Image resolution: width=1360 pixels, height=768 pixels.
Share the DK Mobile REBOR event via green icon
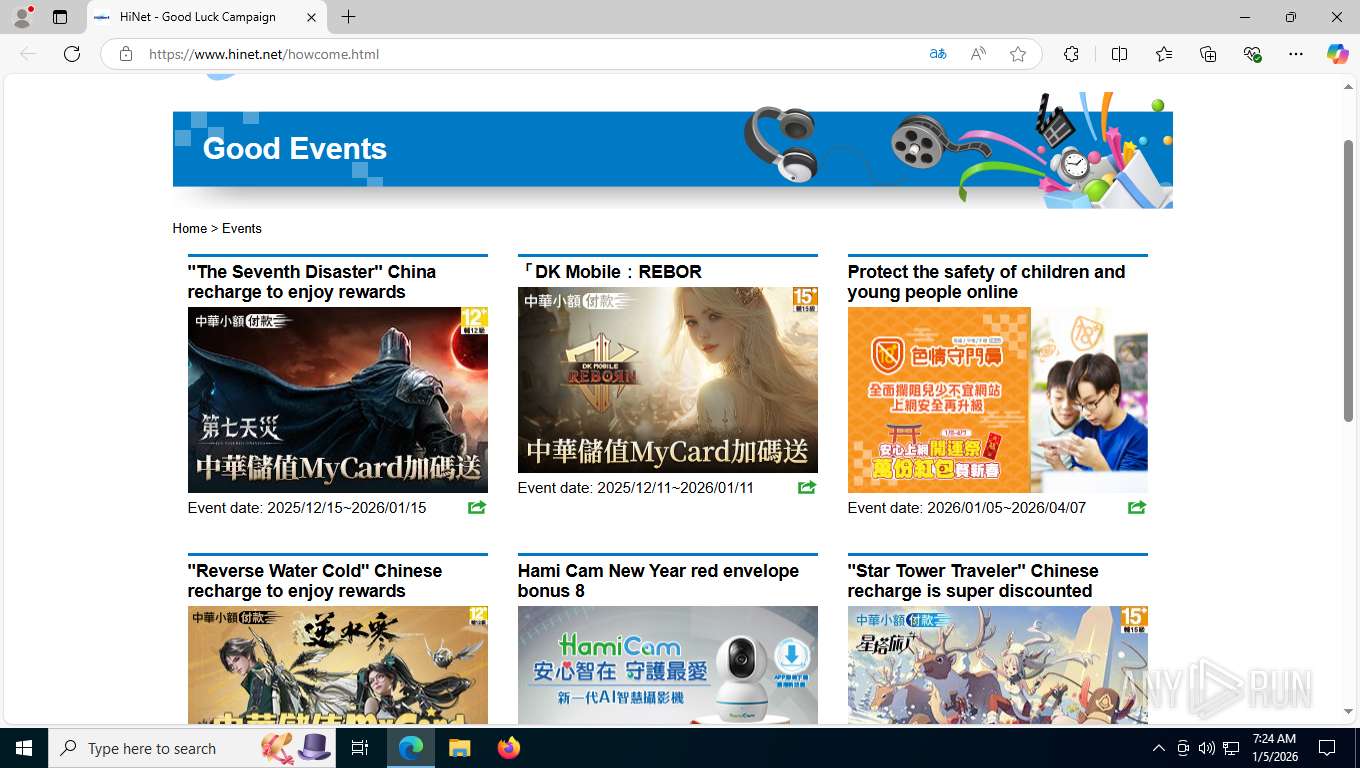(807, 488)
